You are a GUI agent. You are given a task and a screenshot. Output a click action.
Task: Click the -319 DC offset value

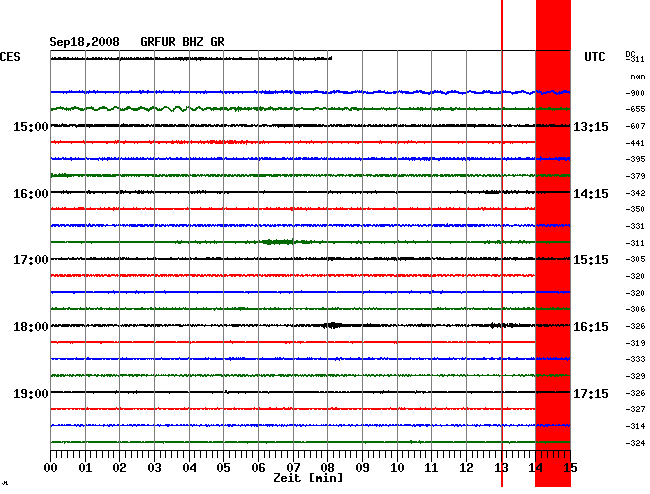click(635, 343)
